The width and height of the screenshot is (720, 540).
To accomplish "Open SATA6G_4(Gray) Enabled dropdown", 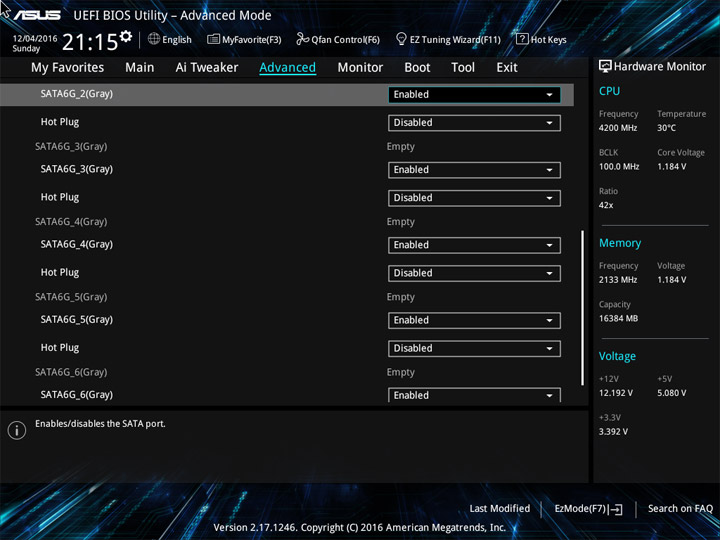I will pos(474,245).
